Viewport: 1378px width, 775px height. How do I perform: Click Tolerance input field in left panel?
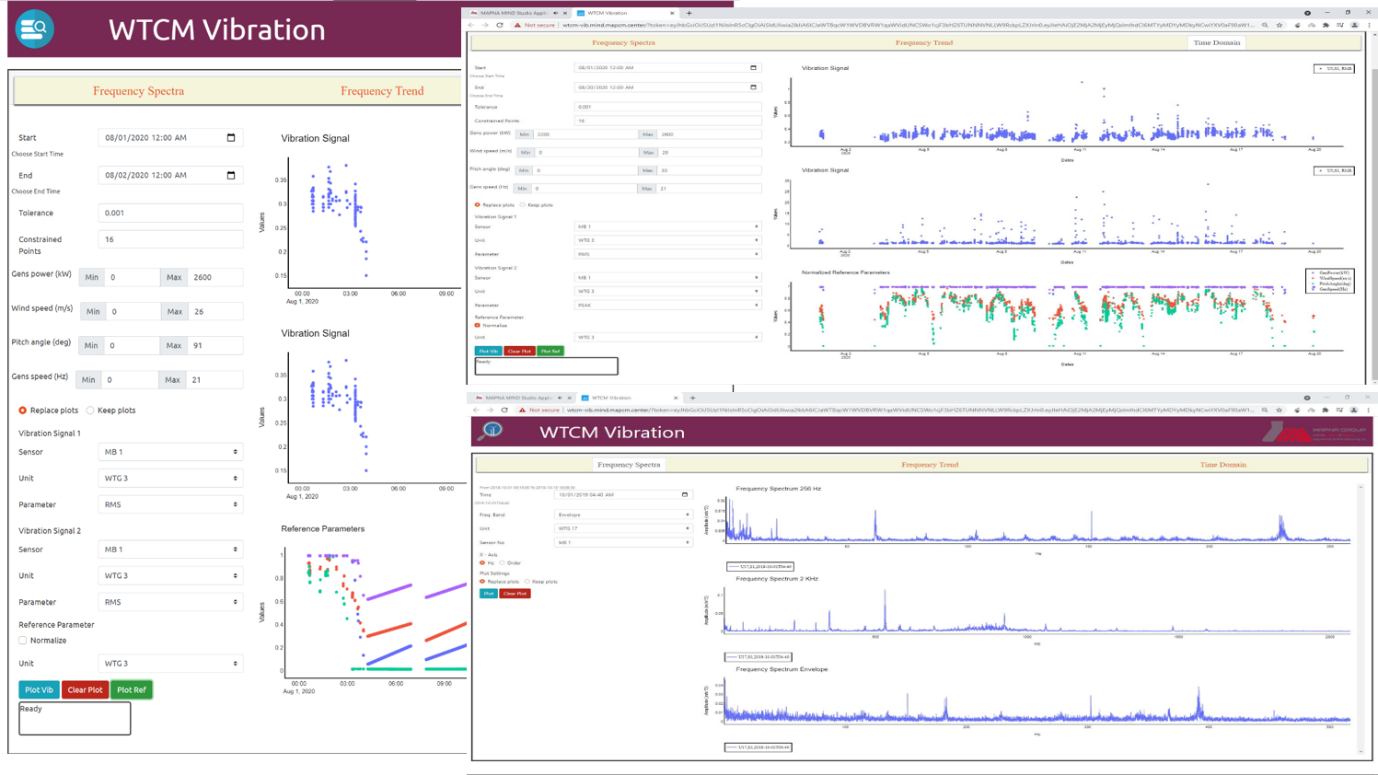point(171,213)
